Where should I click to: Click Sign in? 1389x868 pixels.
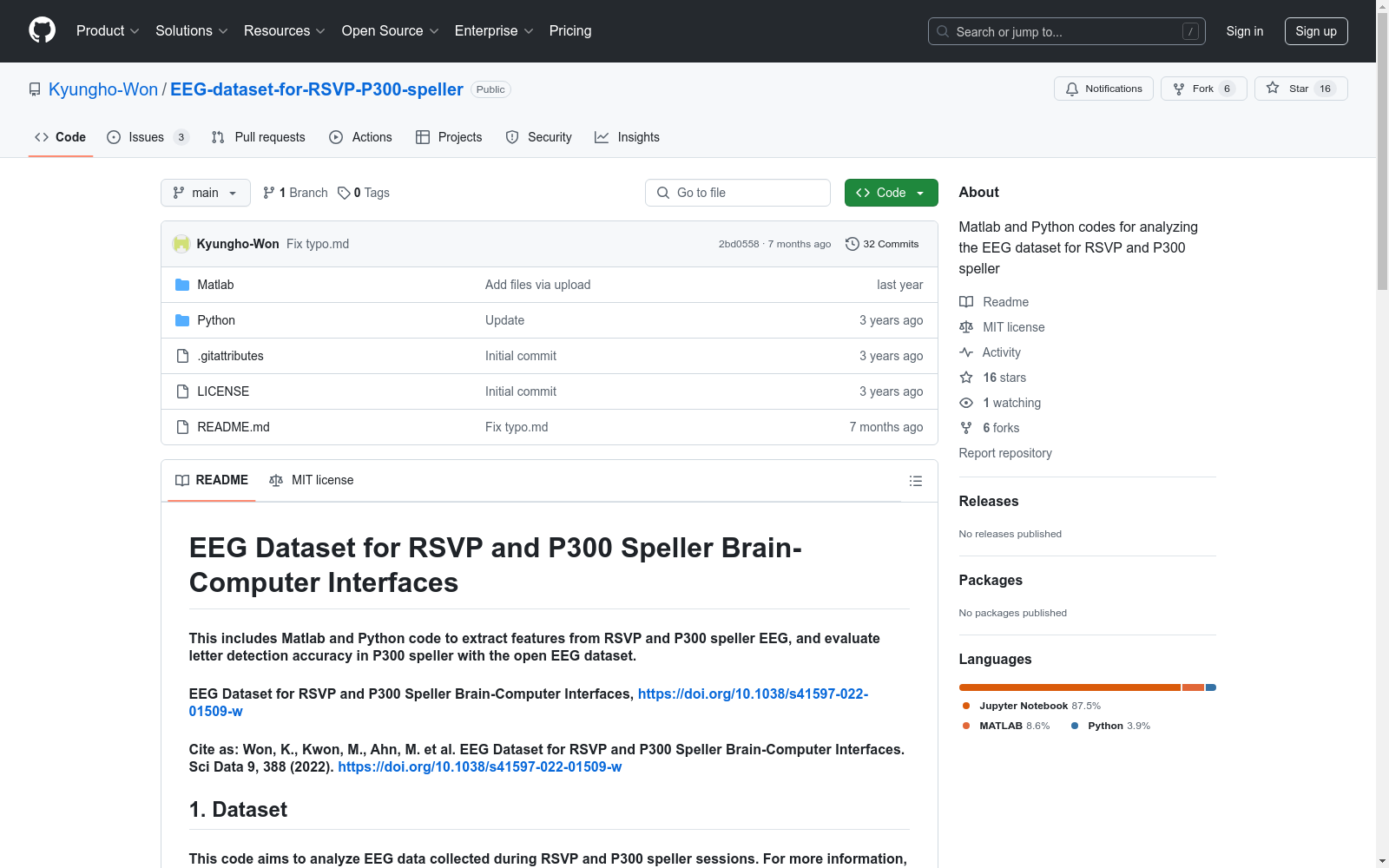coord(1244,31)
